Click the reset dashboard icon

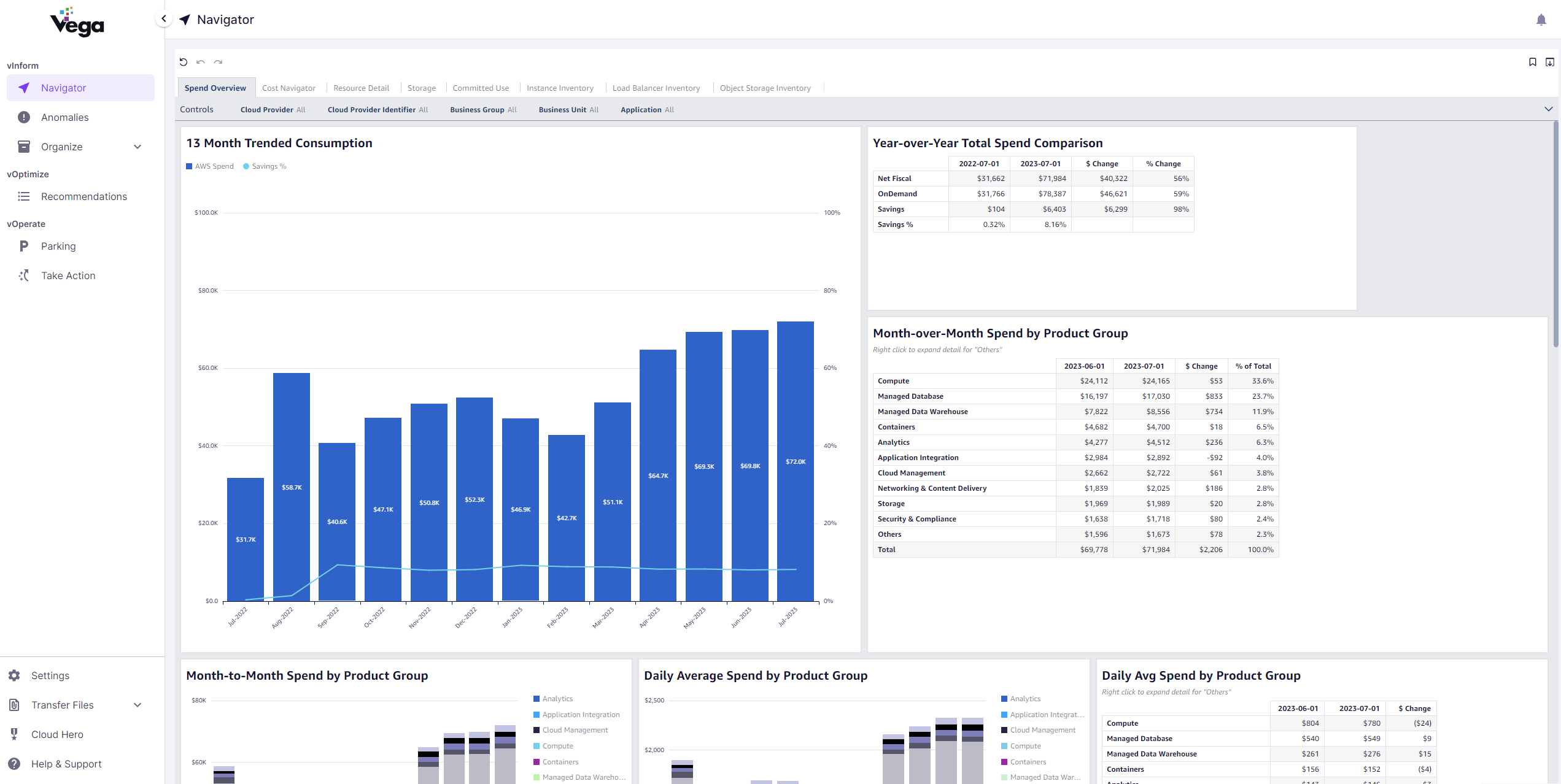click(184, 62)
